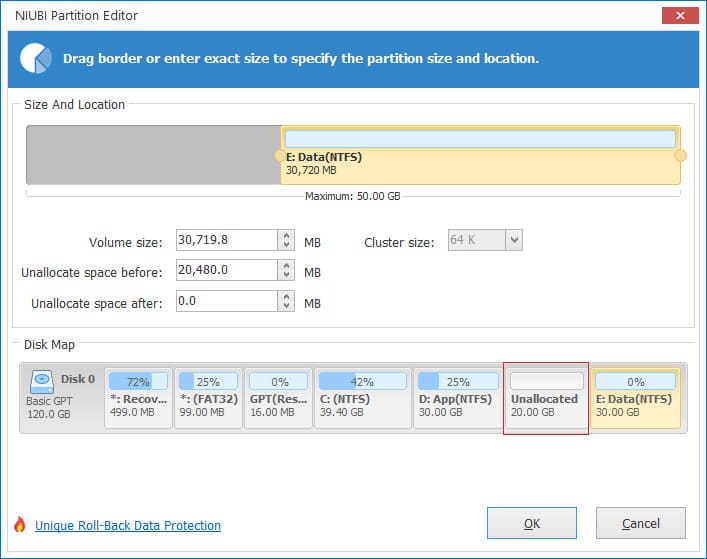This screenshot has width=707, height=559.
Task: Click the Disk 0 drive icon
Action: tap(41, 381)
